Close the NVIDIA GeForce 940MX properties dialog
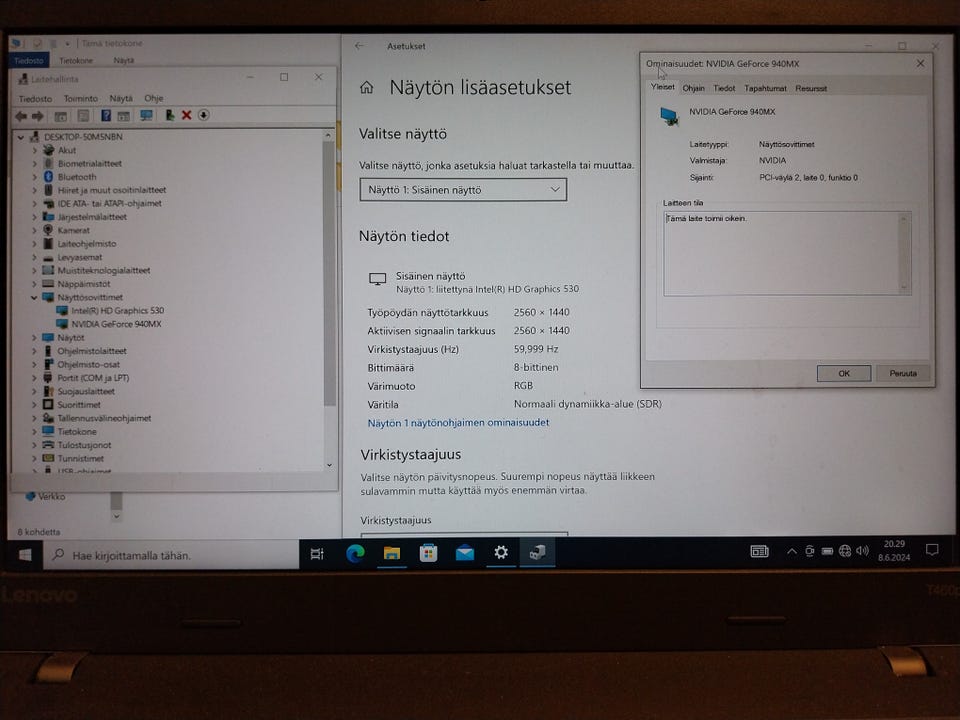This screenshot has height=720, width=960. point(920,64)
